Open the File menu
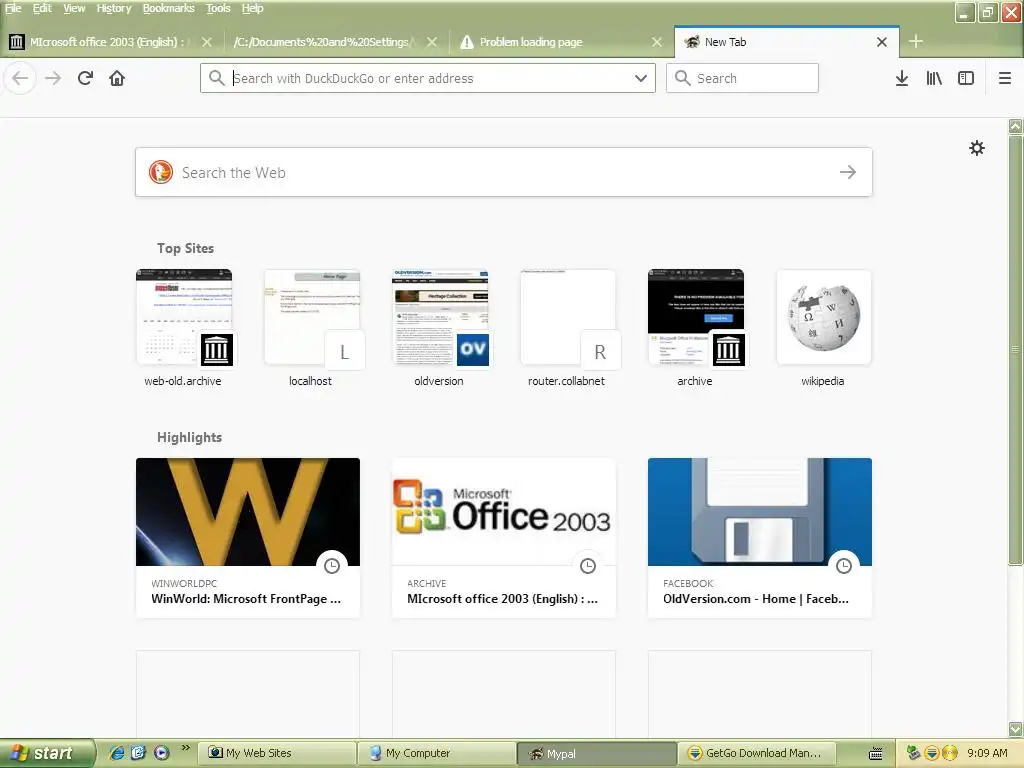The height and width of the screenshot is (768, 1024). (x=13, y=8)
